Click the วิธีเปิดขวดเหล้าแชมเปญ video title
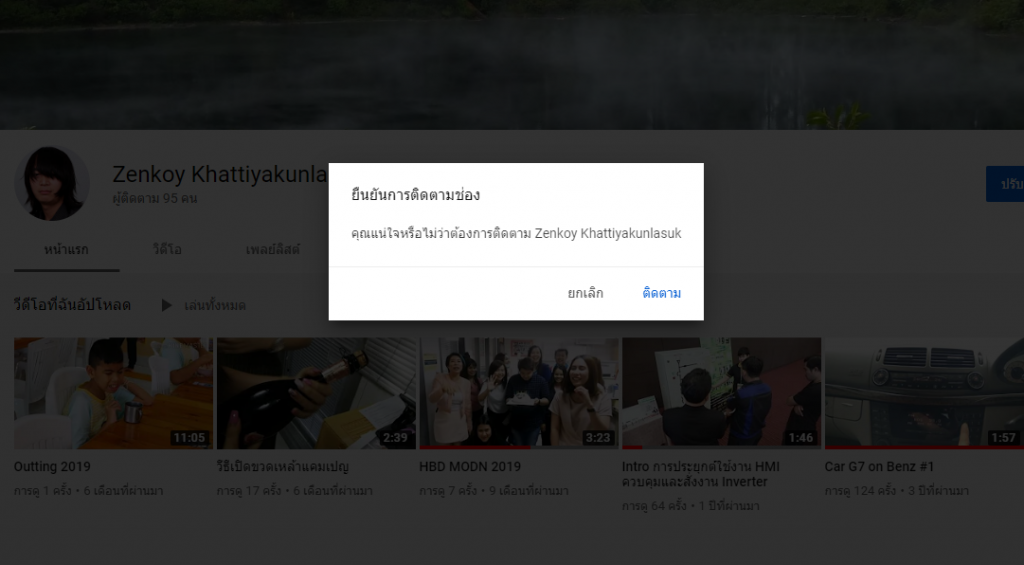This screenshot has height=565, width=1024. click(x=283, y=467)
